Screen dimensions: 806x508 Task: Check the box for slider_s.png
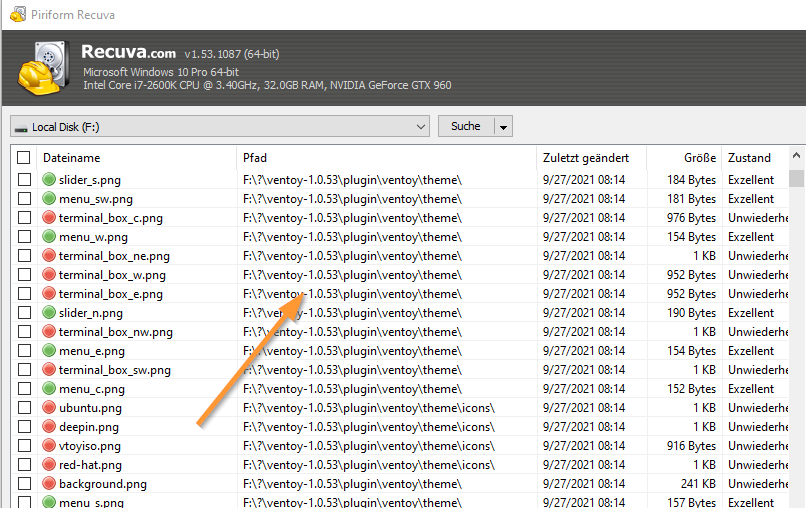pos(24,179)
